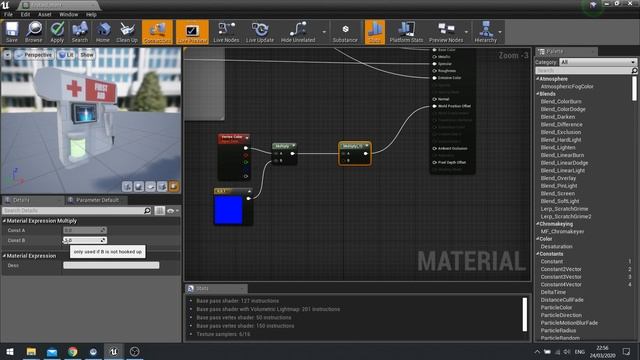Viewport: 640px width, 360px height.
Task: Open viewport options dropdown arrow
Action: (x=7, y=55)
